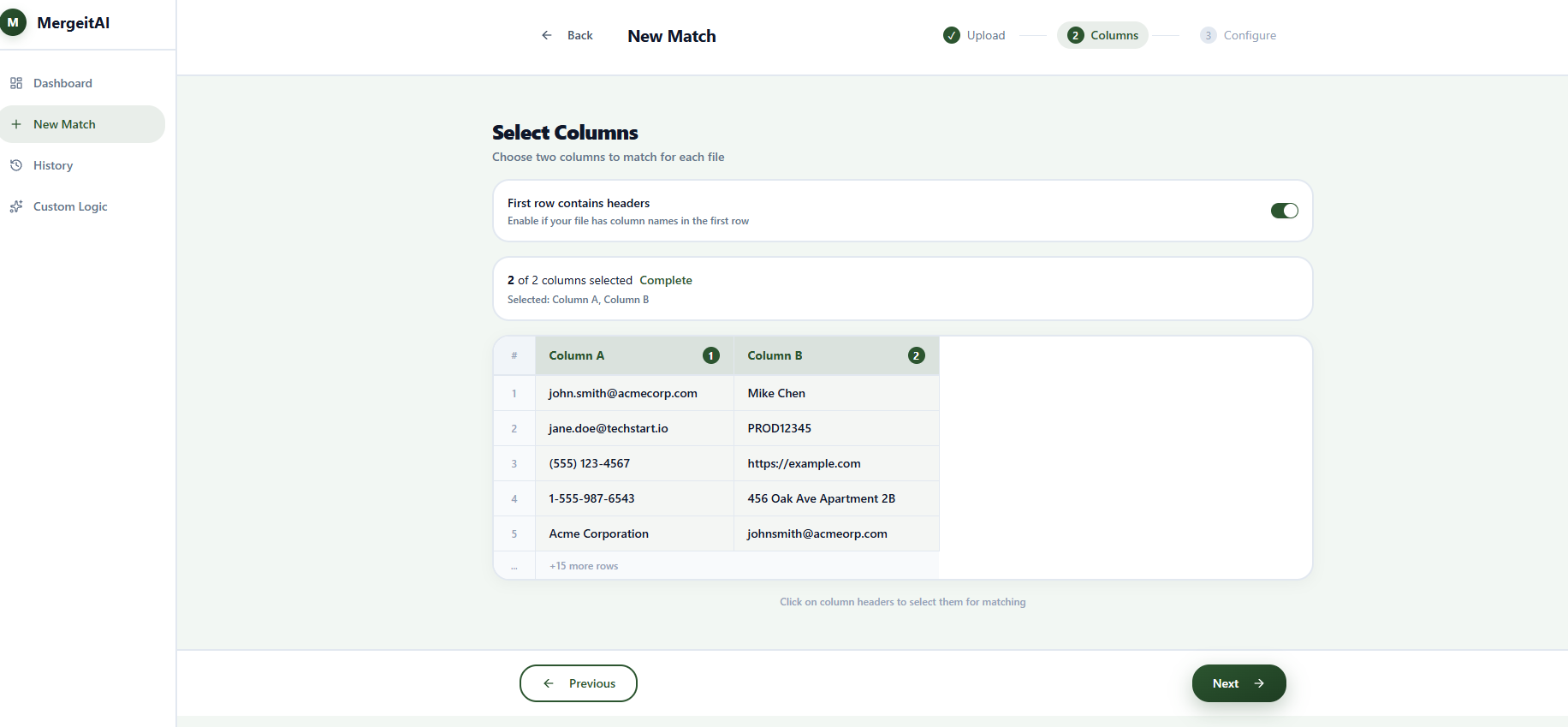The width and height of the screenshot is (1568, 727).
Task: Click the Complete status label
Action: click(666, 280)
